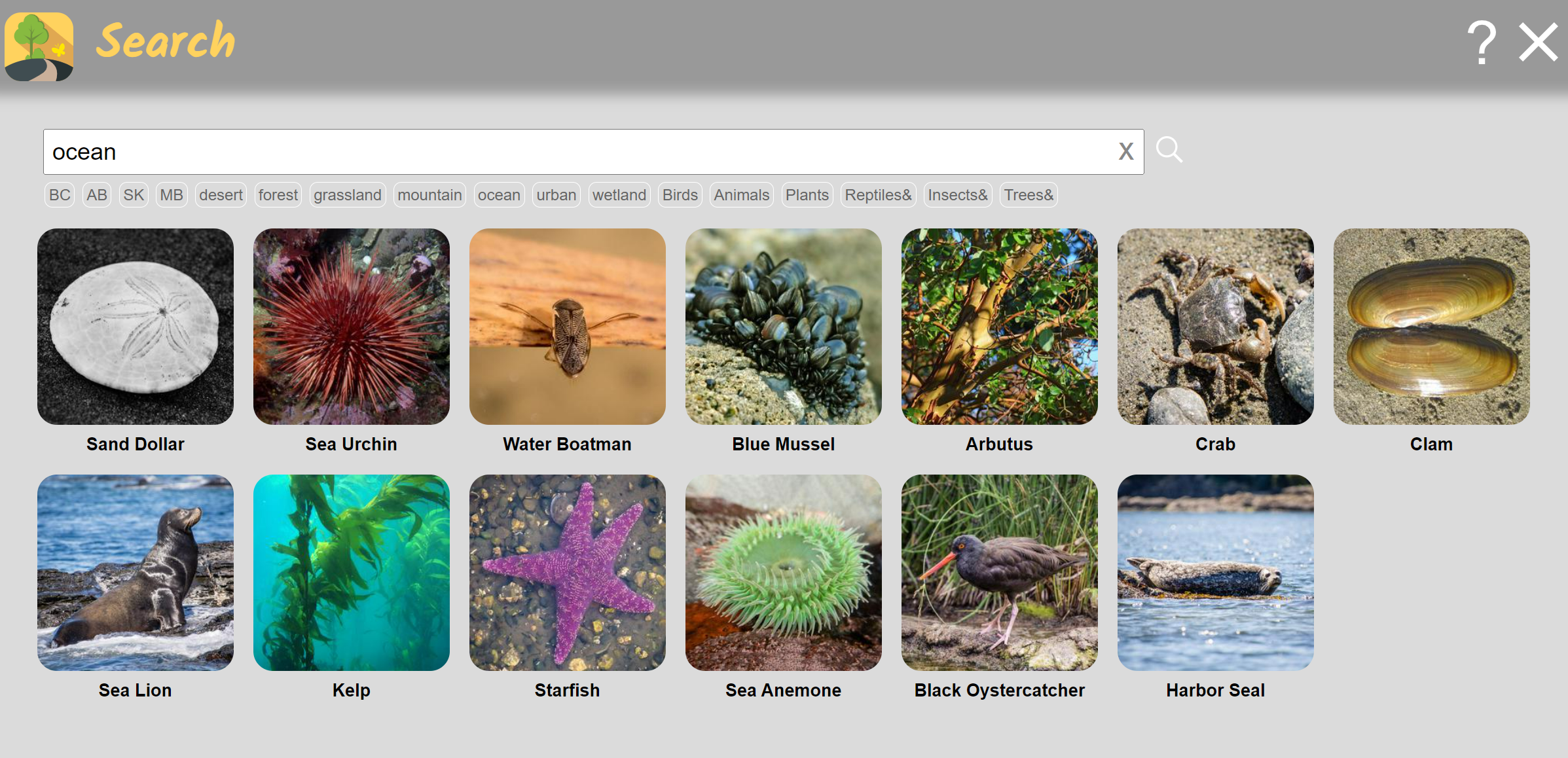
Task: Open the Arbutus tree image
Action: 1000,327
